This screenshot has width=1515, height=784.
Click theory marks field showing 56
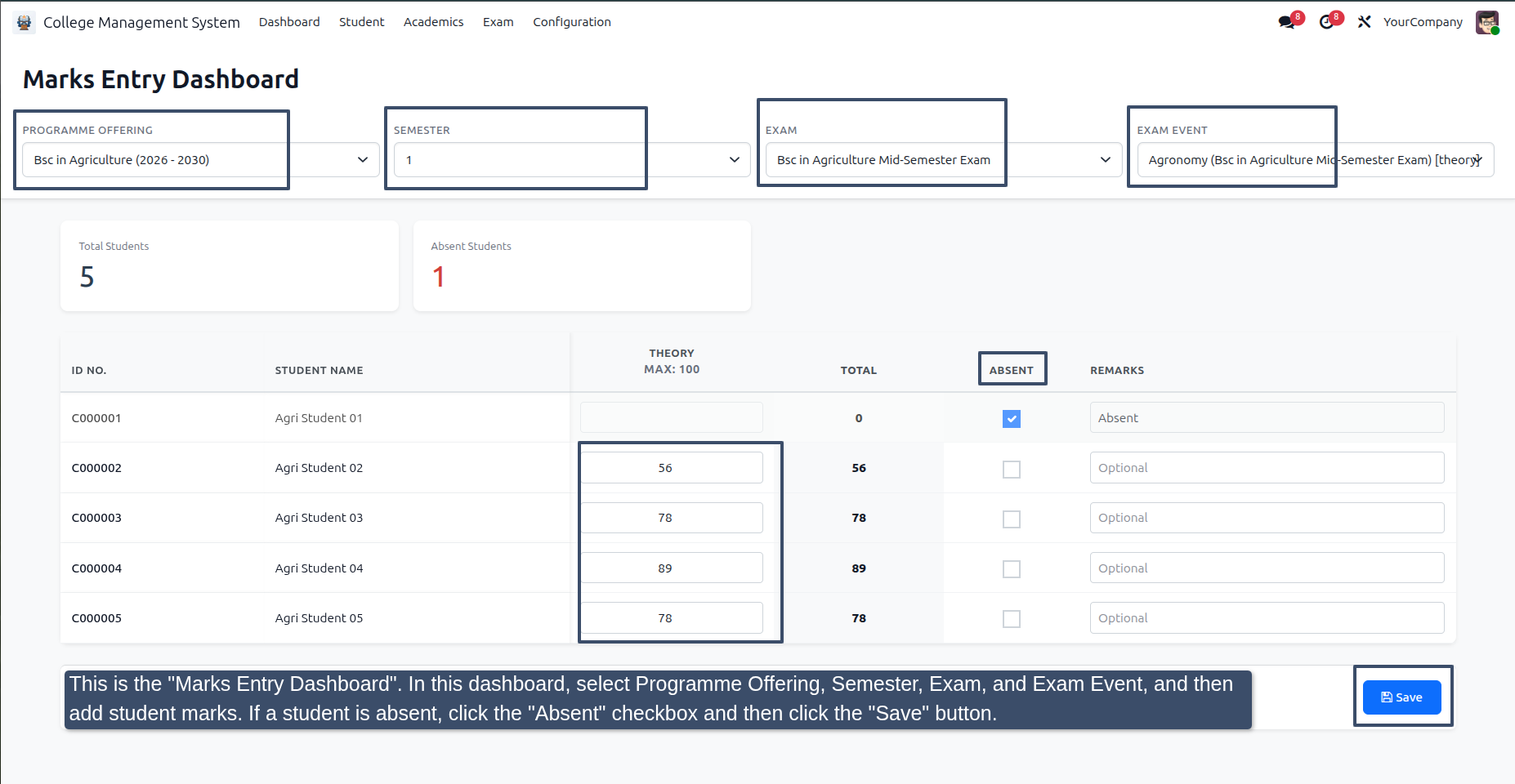(x=672, y=468)
